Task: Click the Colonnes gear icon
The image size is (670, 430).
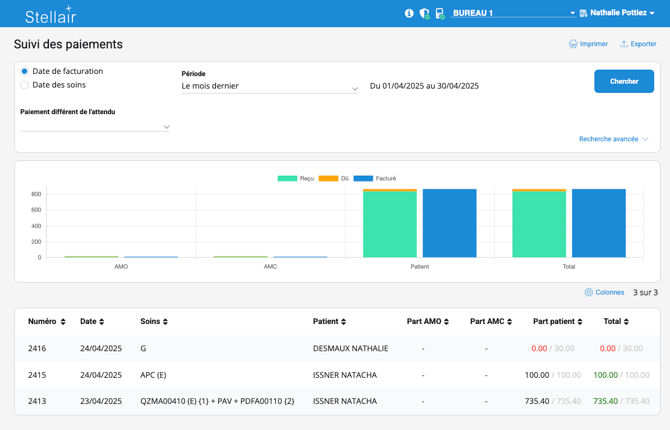Action: [x=589, y=293]
